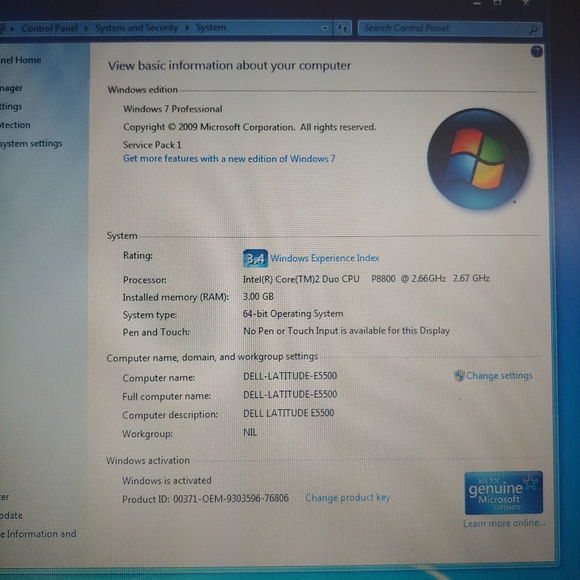Open Device Manager sidebar link
The height and width of the screenshot is (580, 580).
tap(11, 88)
